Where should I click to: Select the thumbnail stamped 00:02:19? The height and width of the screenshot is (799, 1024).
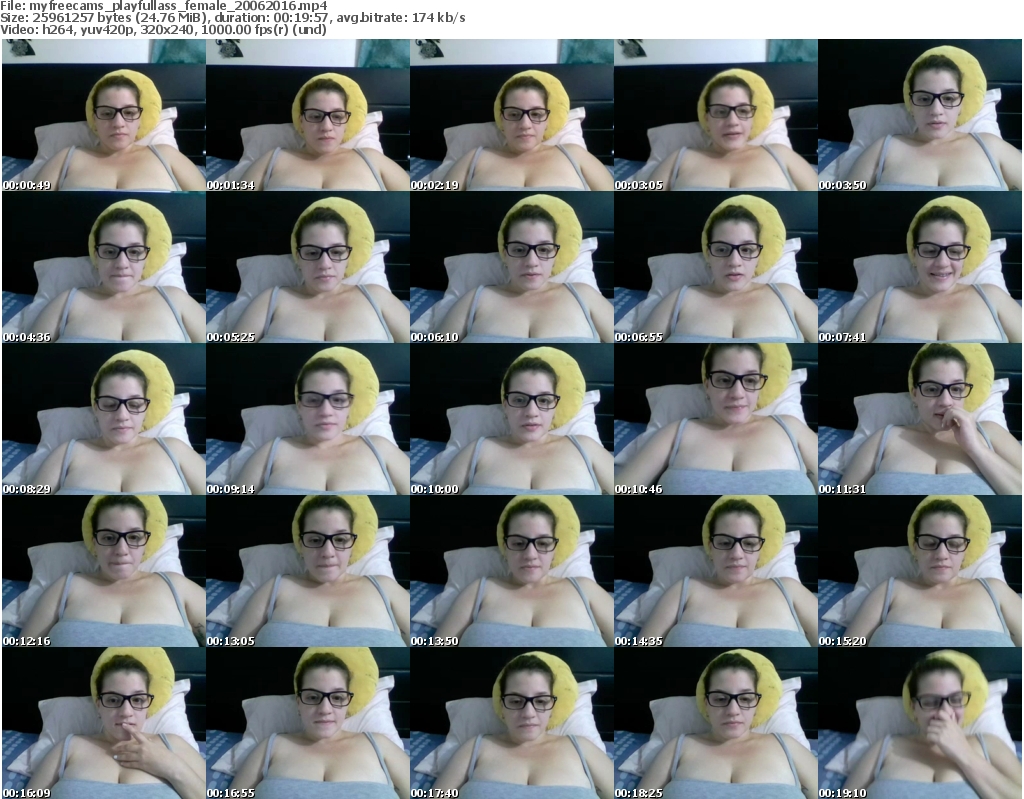[x=511, y=115]
